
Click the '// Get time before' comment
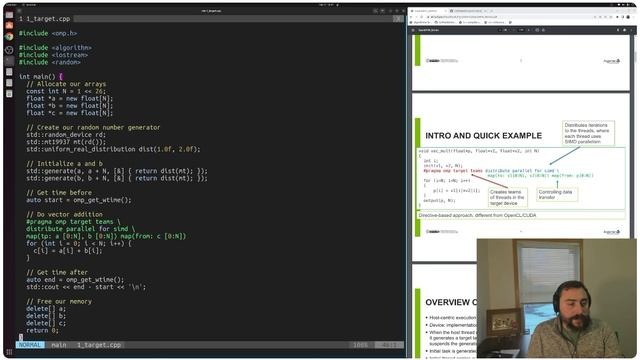pyautogui.click(x=59, y=193)
